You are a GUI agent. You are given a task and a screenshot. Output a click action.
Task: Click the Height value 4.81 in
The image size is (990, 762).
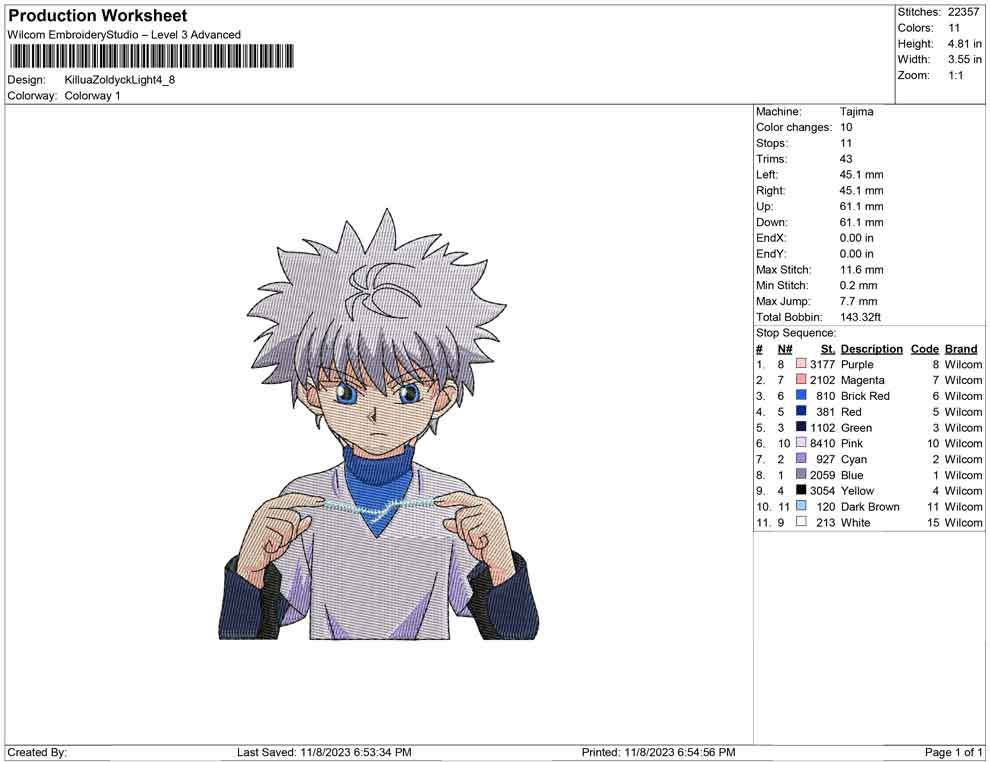coord(964,44)
